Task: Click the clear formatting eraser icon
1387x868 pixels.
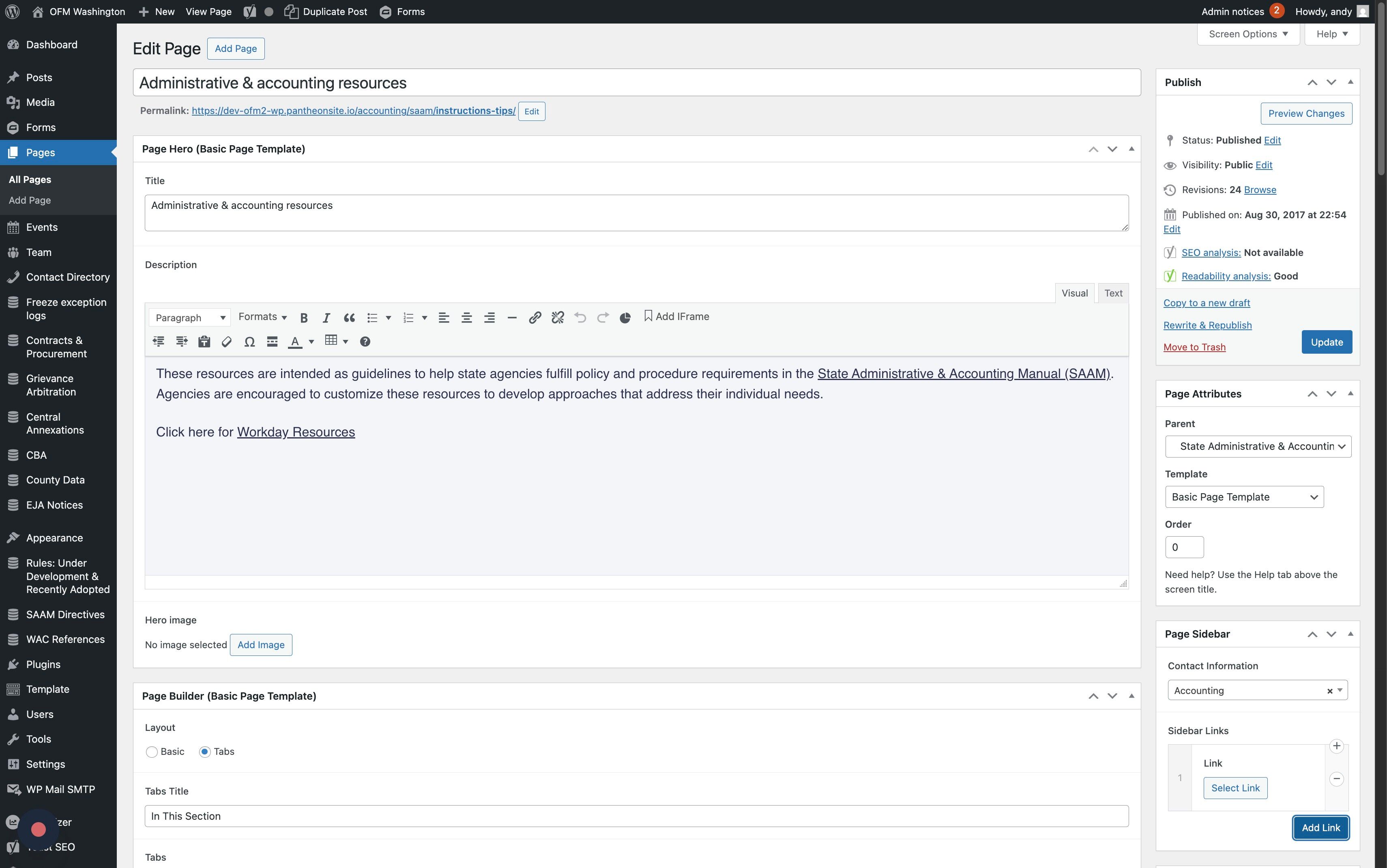Action: point(227,342)
